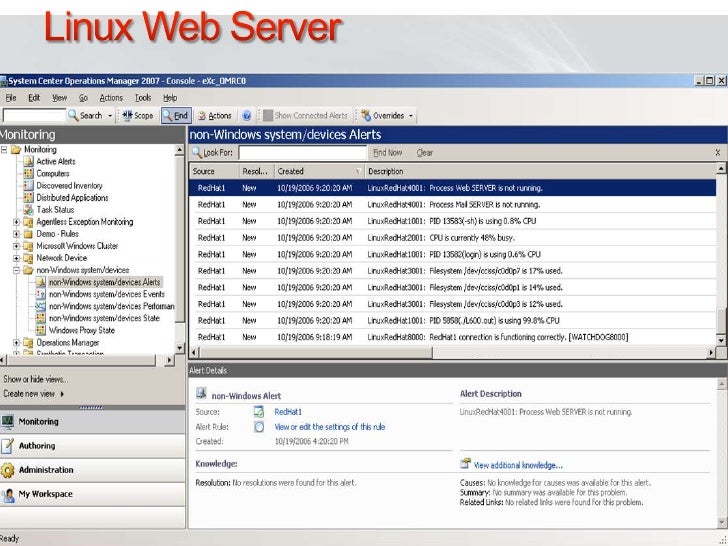Click non-Windows system/devices Performance icon
Viewport: 728px width, 546px height.
pos(41,306)
